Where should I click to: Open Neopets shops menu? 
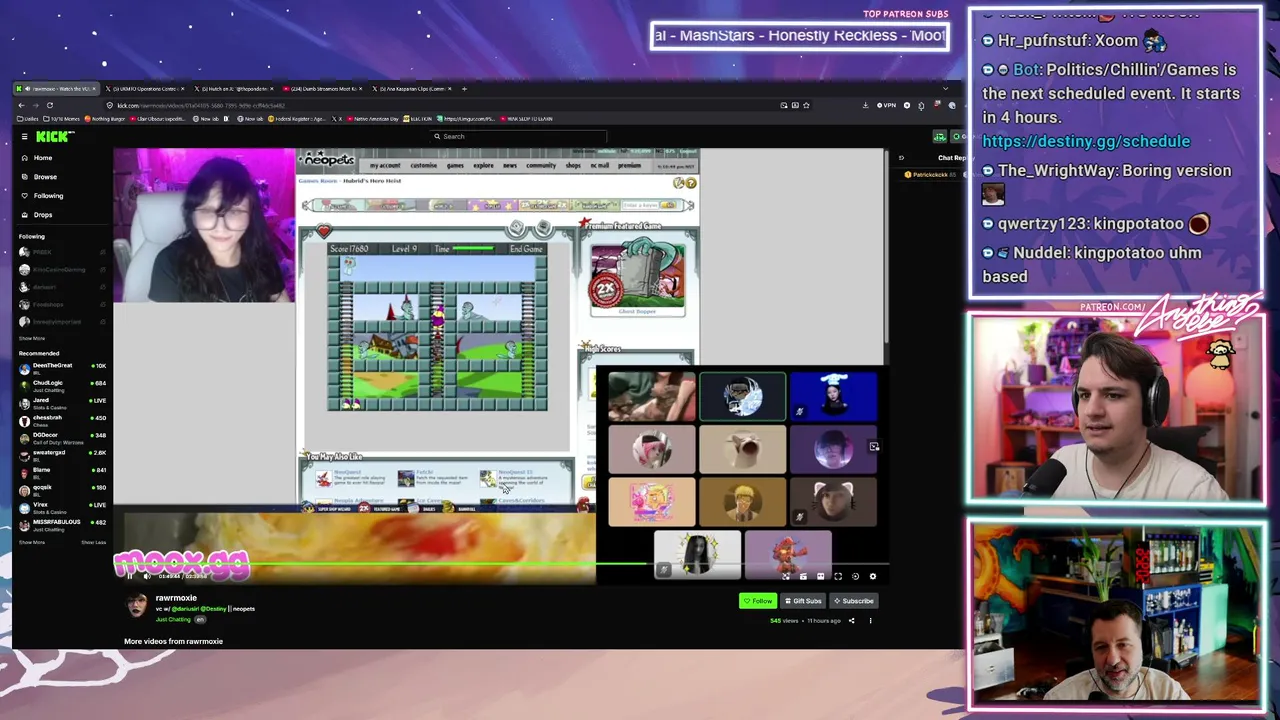tap(574, 166)
